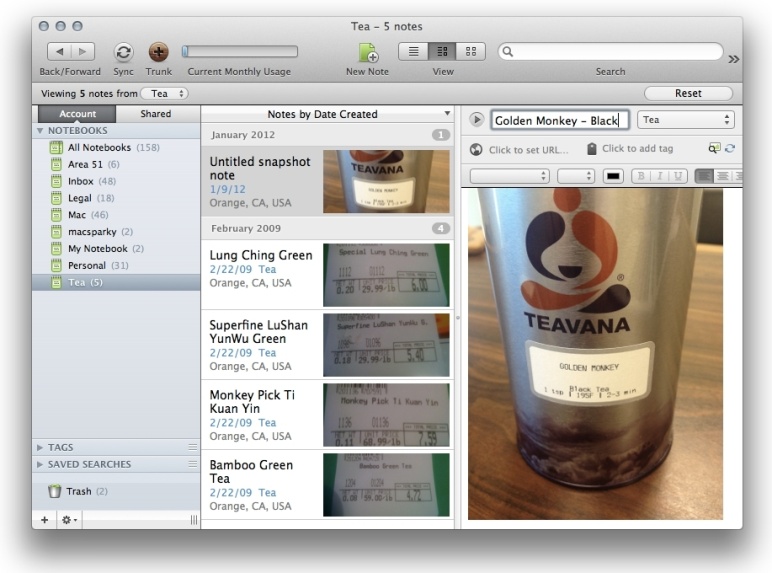
Task: Click the Tea tag on Bamboo Green note
Action: pos(267,493)
